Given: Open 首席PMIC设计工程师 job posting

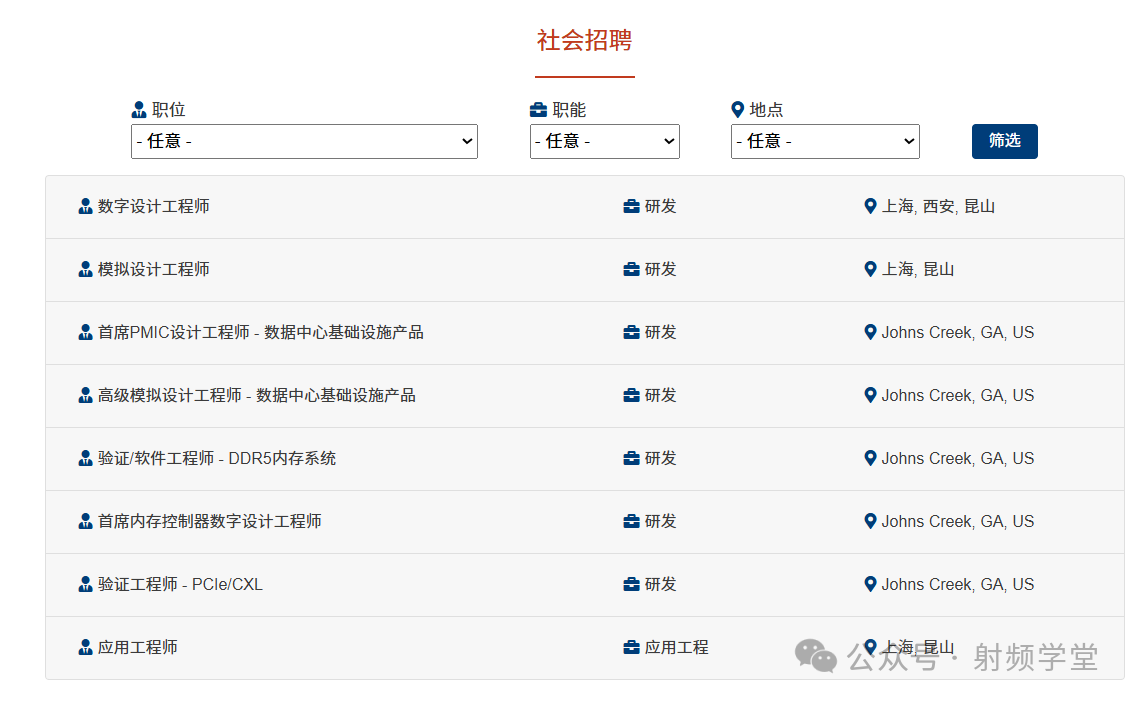Looking at the screenshot, I should tap(260, 333).
